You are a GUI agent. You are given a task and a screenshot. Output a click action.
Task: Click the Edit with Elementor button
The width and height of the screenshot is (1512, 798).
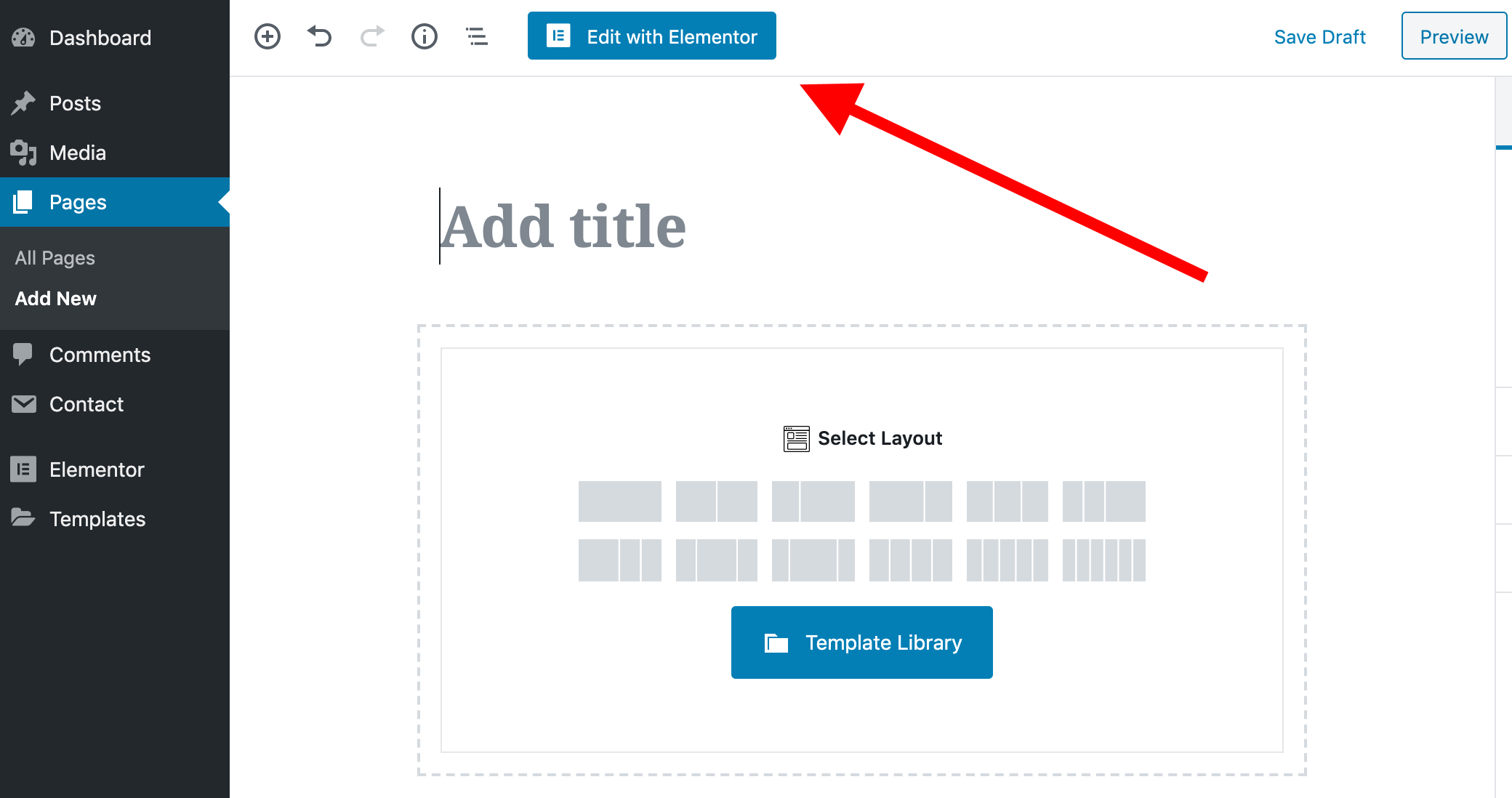click(652, 37)
